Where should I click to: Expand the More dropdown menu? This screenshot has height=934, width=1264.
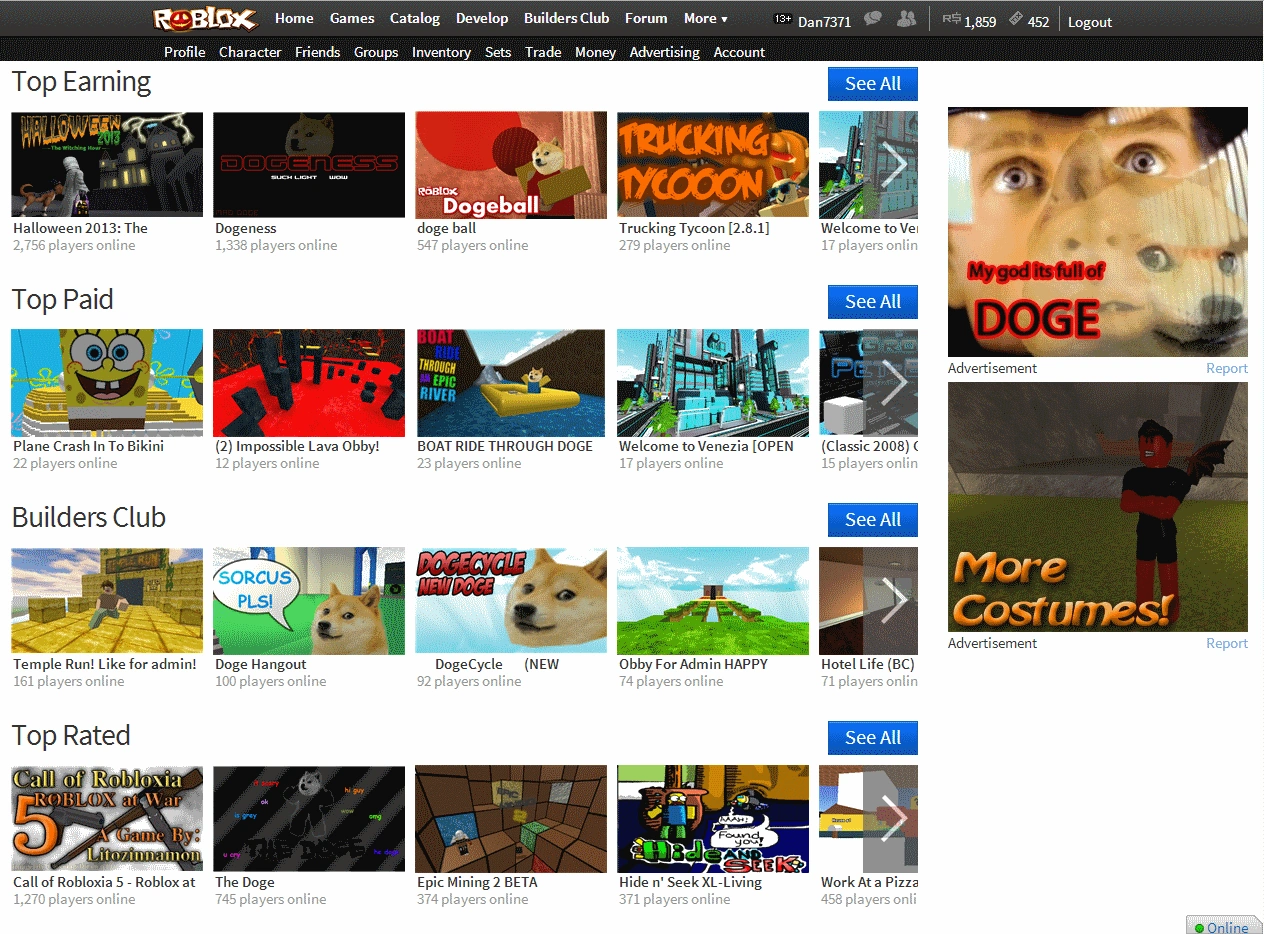coord(706,18)
